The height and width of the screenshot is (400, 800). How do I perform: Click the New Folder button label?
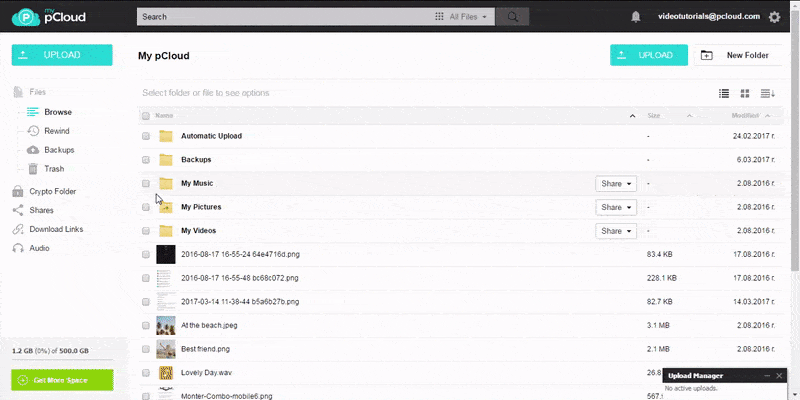click(x=747, y=55)
